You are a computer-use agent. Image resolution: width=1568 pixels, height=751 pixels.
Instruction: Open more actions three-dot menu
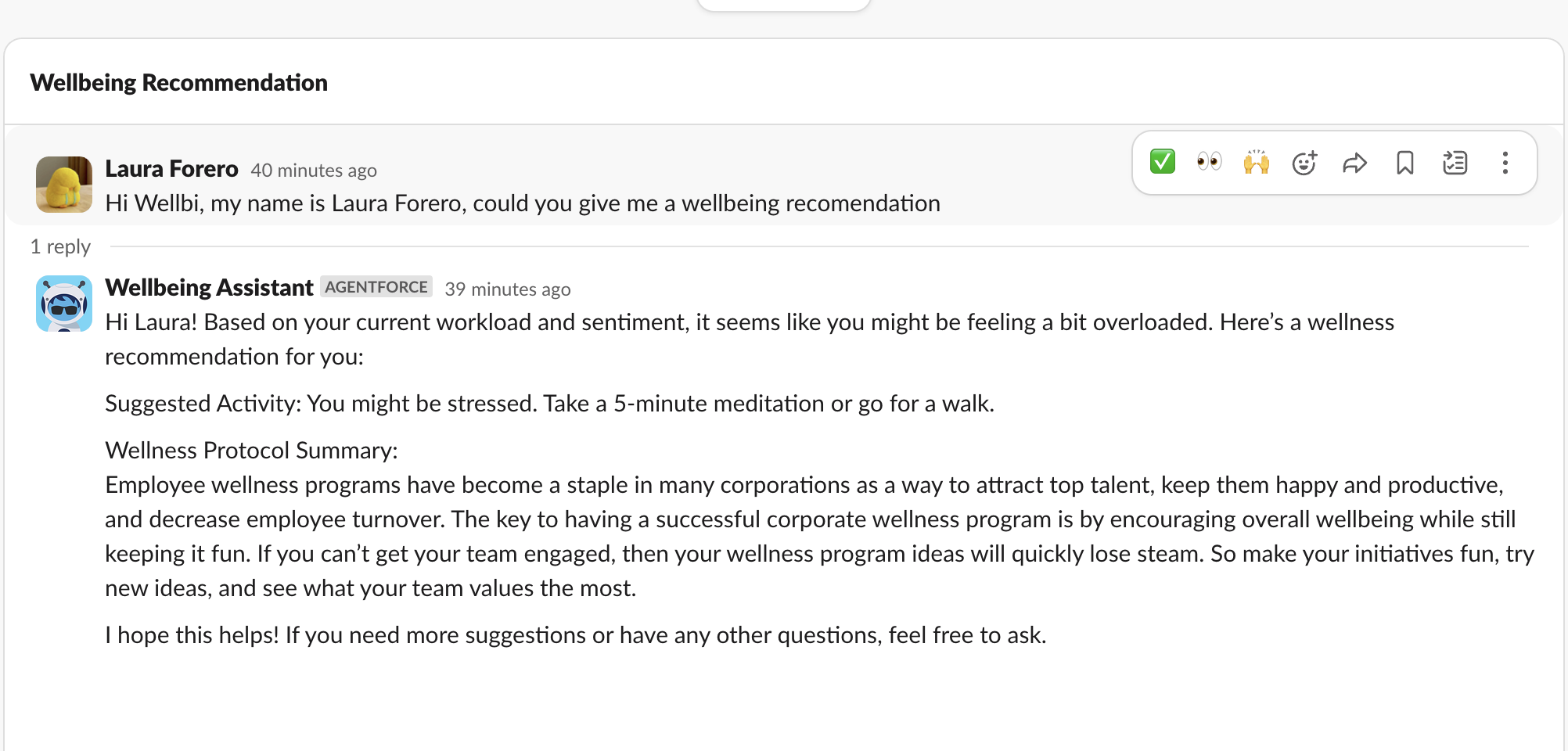point(1505,163)
